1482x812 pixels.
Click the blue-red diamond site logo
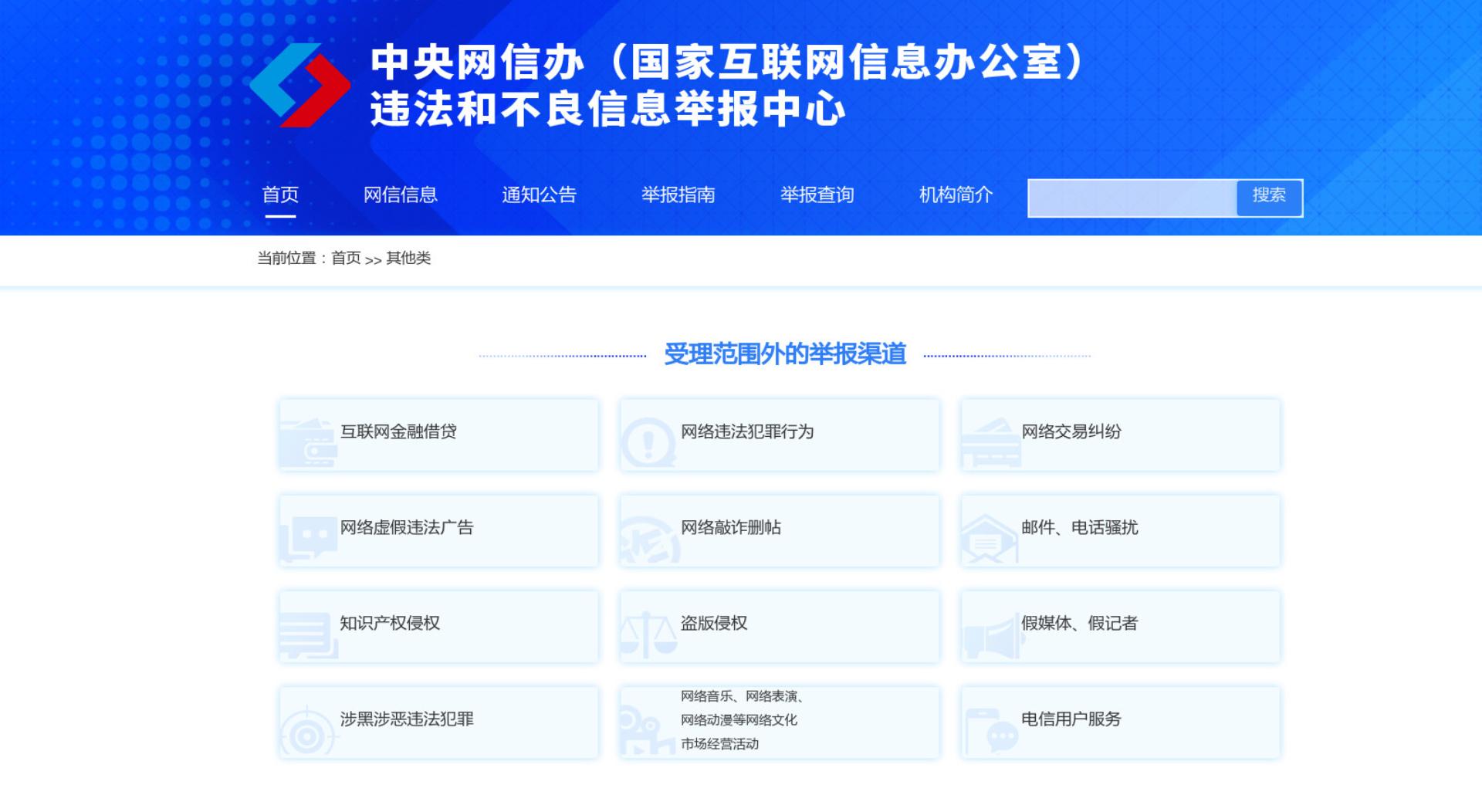click(300, 85)
